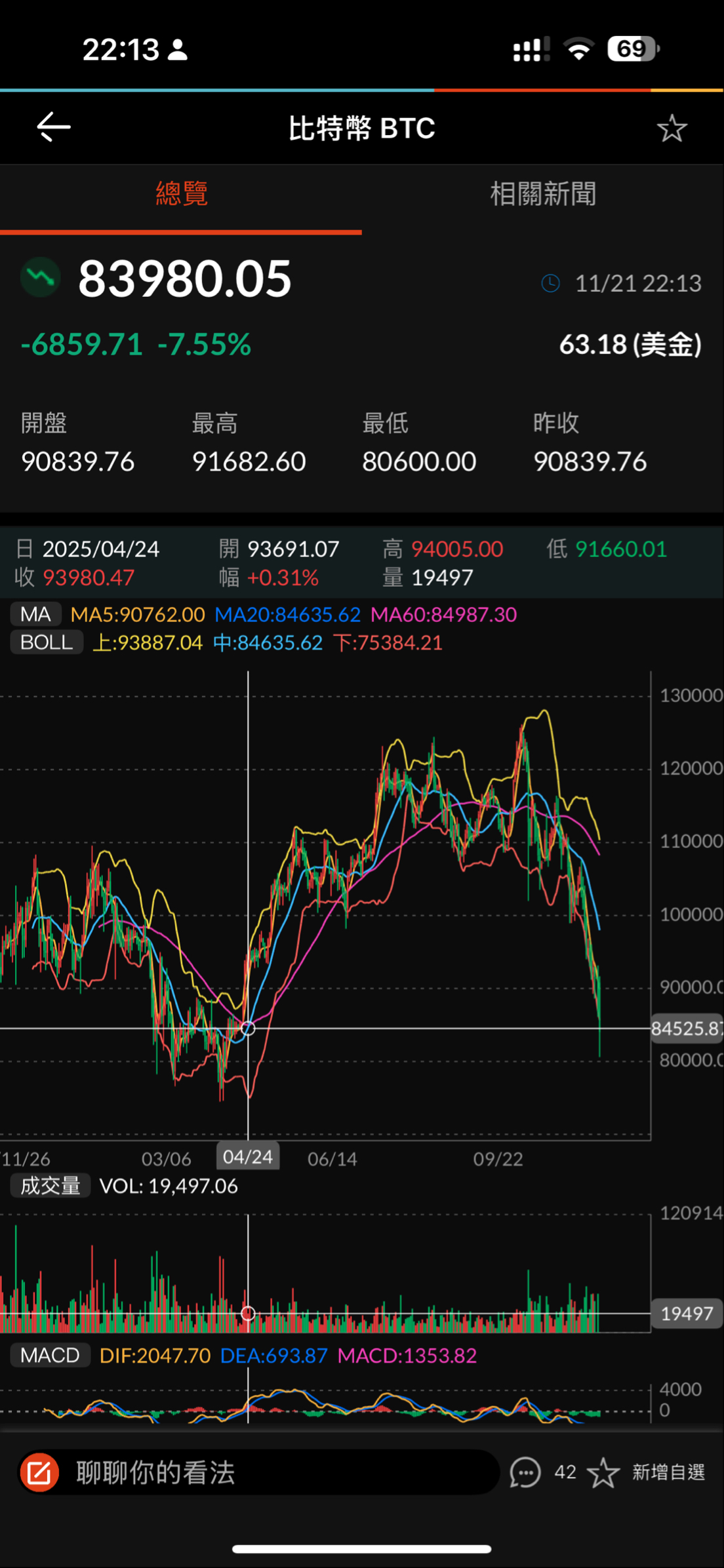
Task: Tap the red compose pencil icon
Action: (39, 1472)
